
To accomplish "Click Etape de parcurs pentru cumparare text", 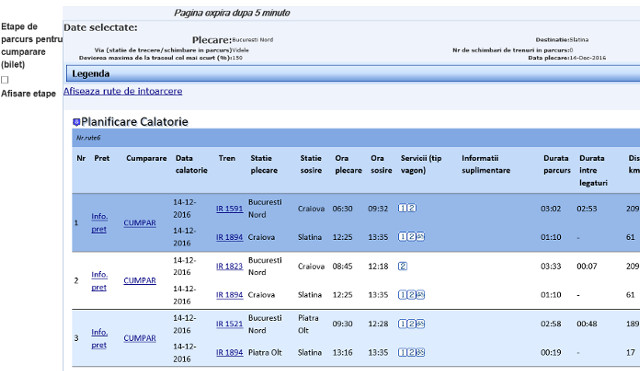I will coord(32,39).
